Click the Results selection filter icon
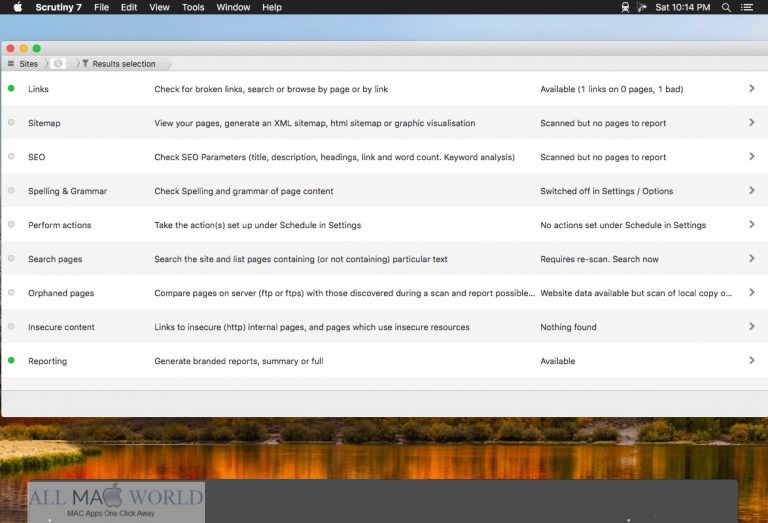The image size is (768, 523). point(85,64)
